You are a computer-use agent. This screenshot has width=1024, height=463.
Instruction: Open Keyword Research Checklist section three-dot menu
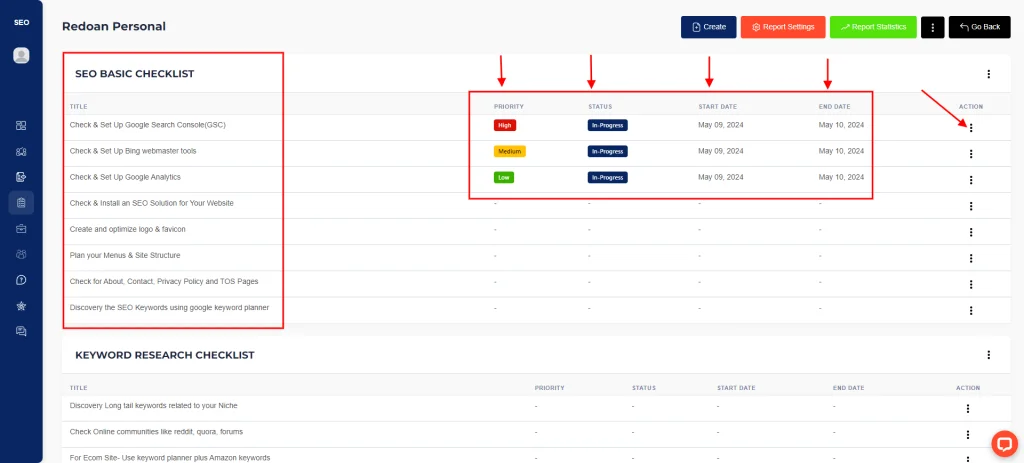click(988, 355)
